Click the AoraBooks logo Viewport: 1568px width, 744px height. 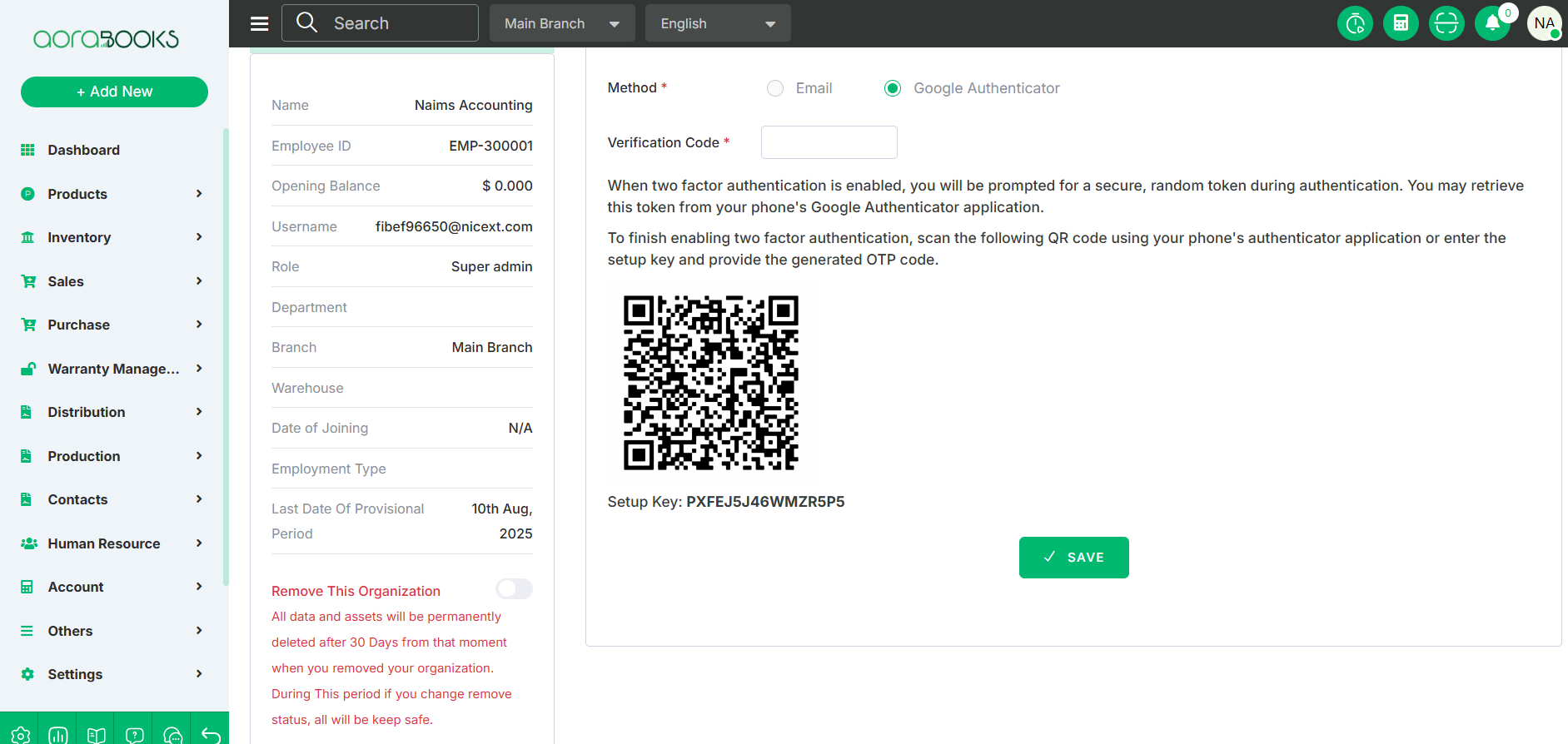point(106,39)
